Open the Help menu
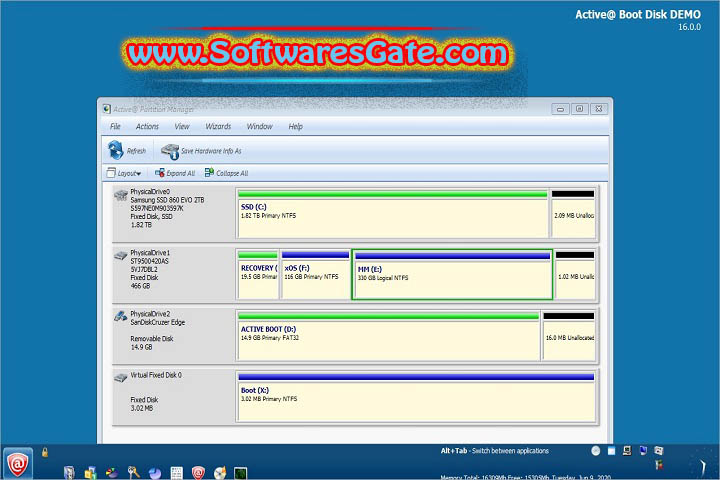Viewport: 720px width, 480px height. click(295, 126)
